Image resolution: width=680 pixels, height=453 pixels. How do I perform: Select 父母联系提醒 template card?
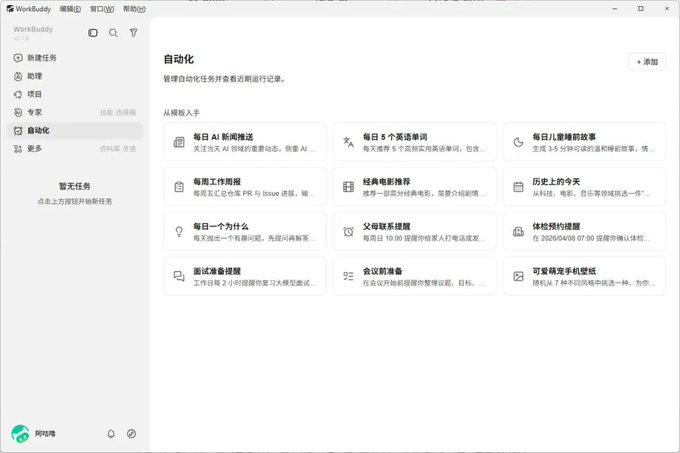[x=415, y=231]
